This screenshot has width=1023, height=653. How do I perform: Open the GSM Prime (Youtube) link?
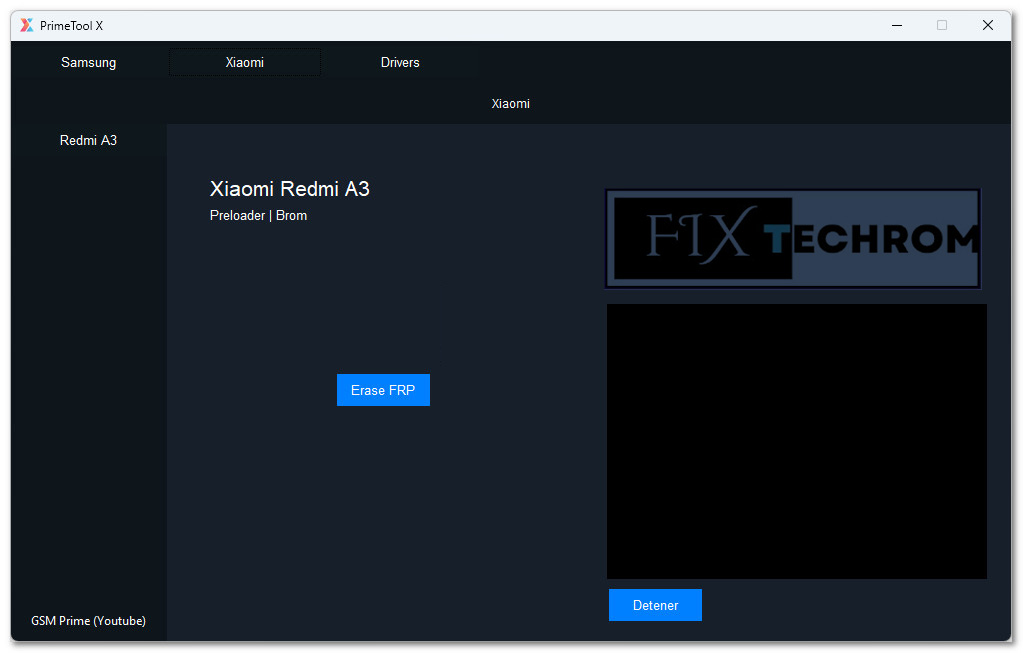pyautogui.click(x=88, y=621)
